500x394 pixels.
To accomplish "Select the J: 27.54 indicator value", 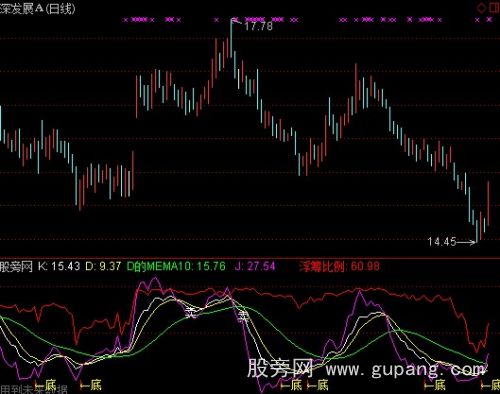I will (x=255, y=266).
